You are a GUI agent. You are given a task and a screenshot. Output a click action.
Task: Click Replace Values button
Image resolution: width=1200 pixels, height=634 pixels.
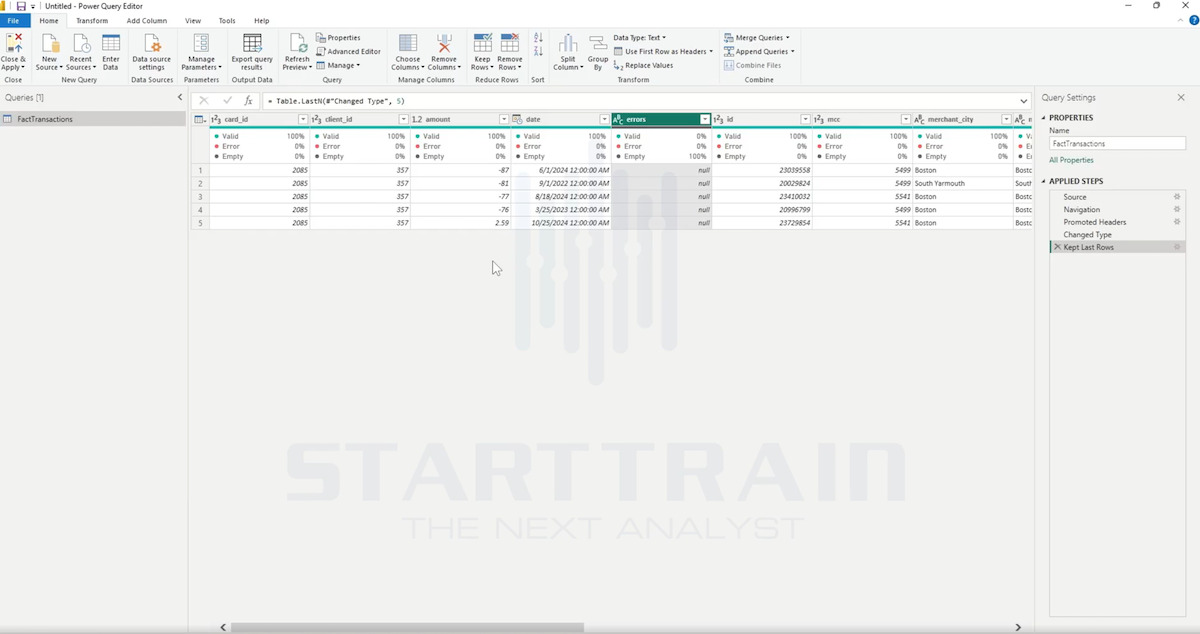643,65
